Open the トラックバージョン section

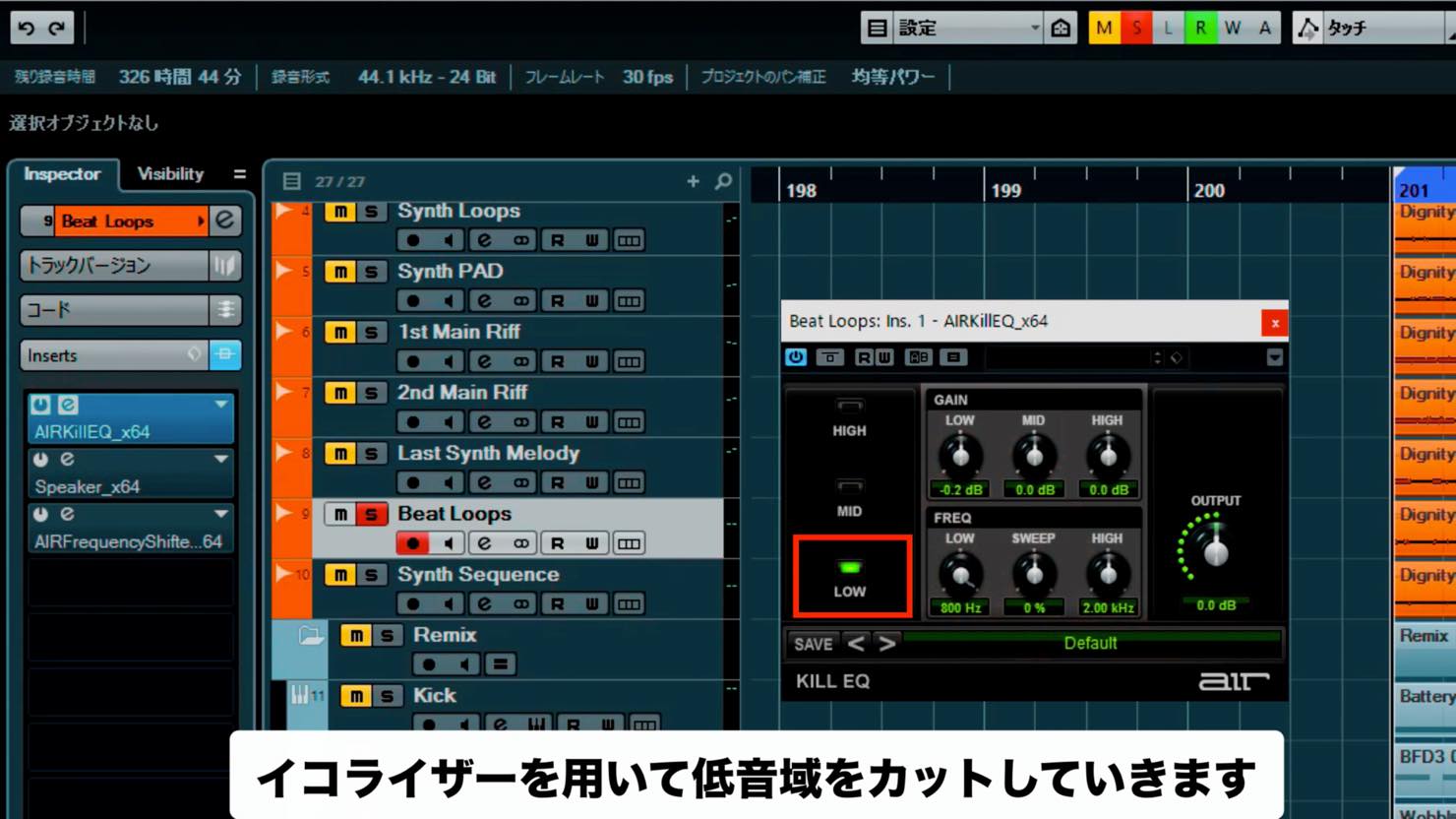(114, 265)
